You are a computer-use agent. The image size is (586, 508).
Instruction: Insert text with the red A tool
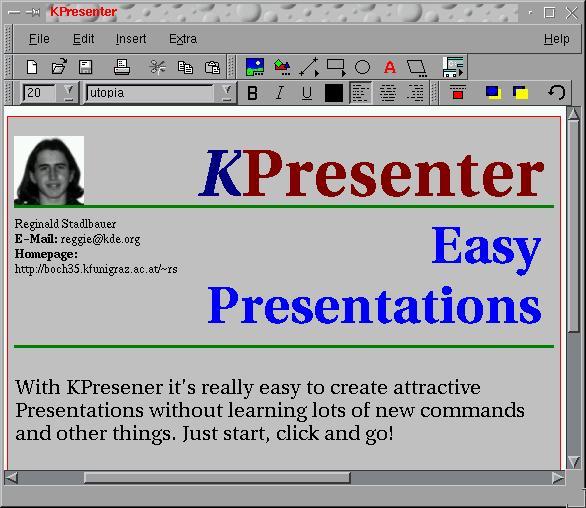tap(390, 67)
